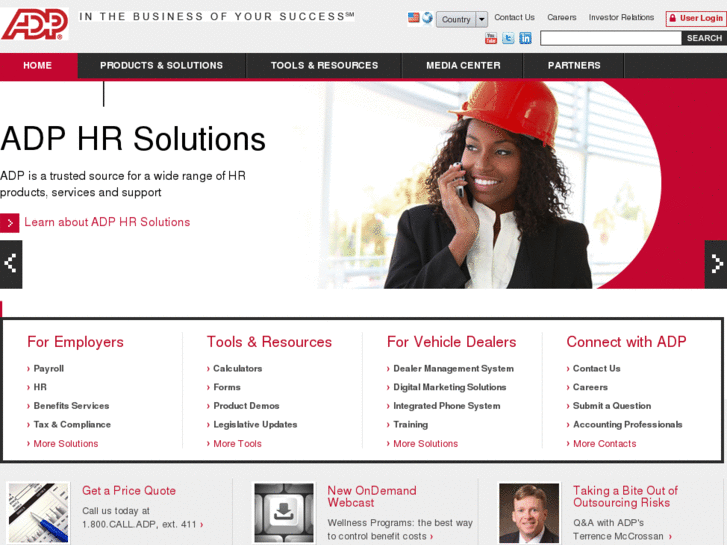
Task: Show the previous hero slide arrow
Action: point(11,264)
